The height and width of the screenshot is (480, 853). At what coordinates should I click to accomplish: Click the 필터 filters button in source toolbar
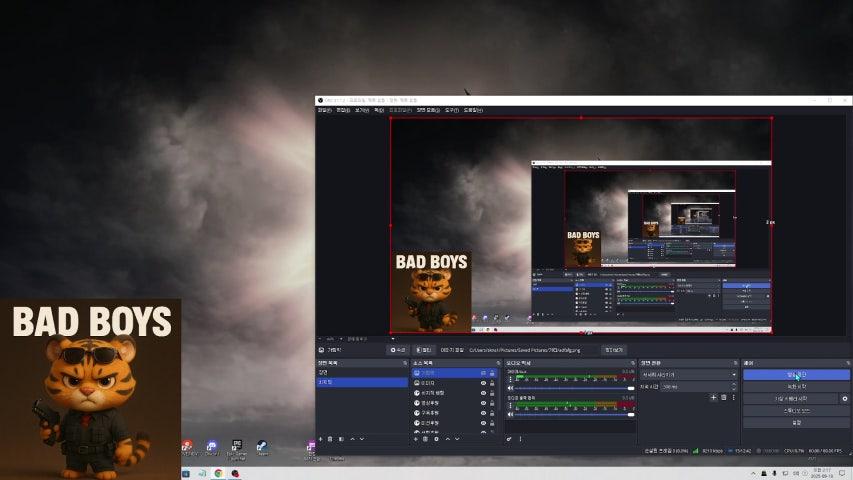pyautogui.click(x=423, y=350)
